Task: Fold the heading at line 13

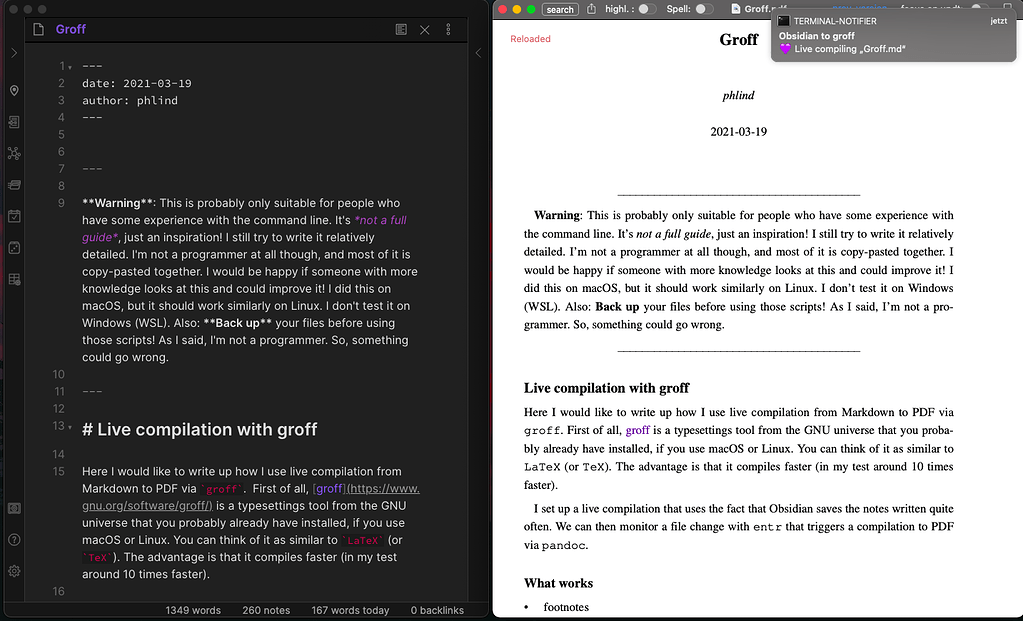Action: click(x=68, y=429)
